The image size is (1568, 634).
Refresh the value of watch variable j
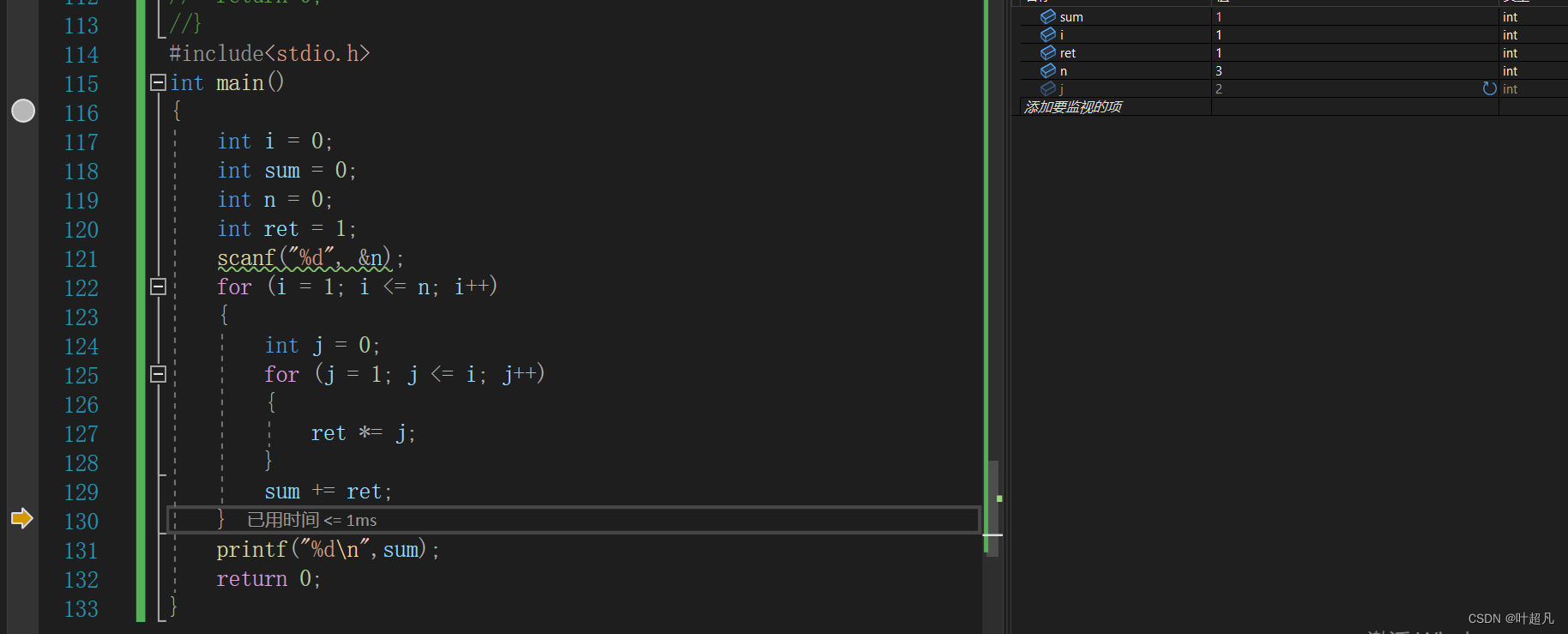[1490, 89]
